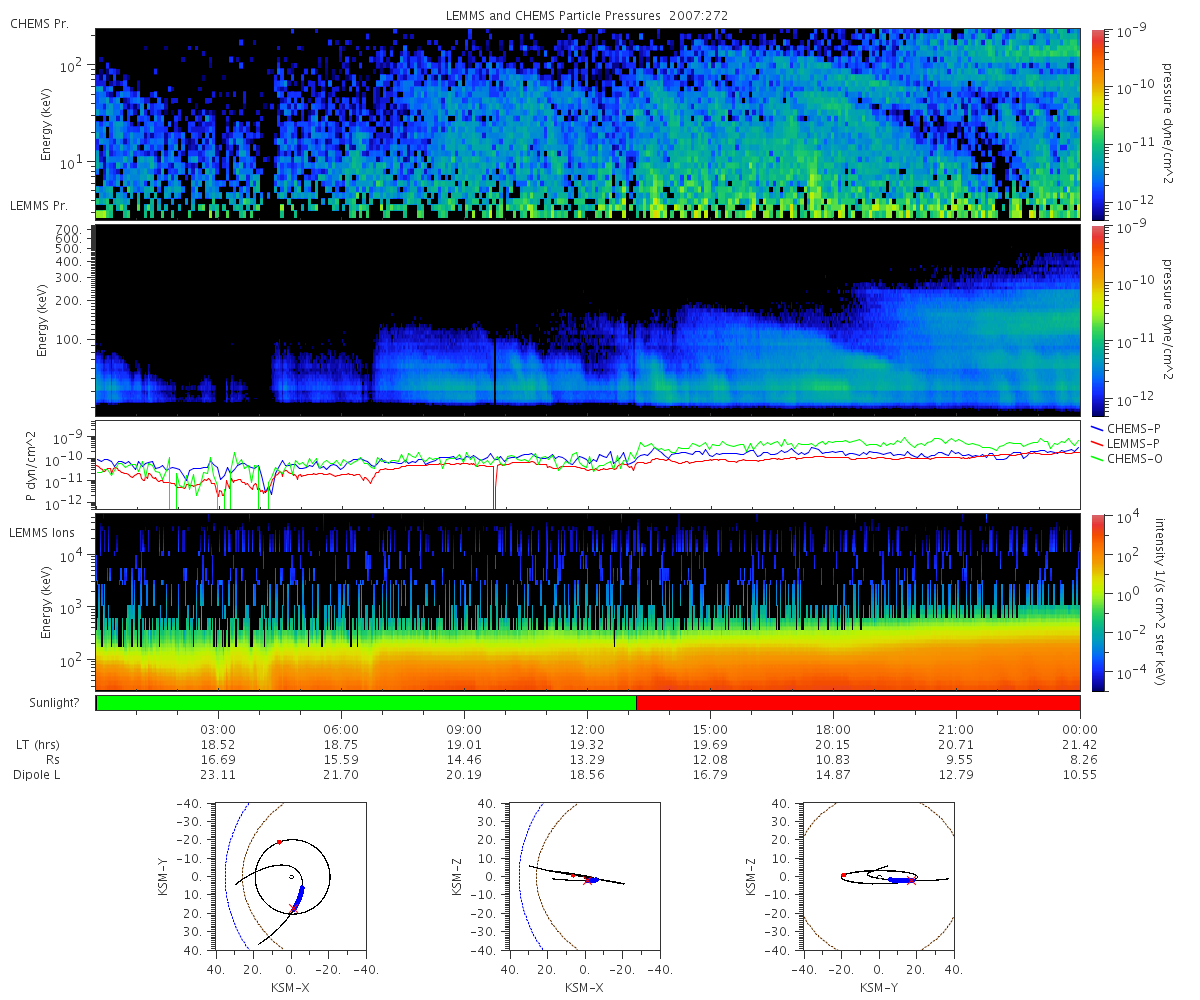Click the 09:00 time axis label
This screenshot has height=1000, width=1200.
click(x=464, y=731)
